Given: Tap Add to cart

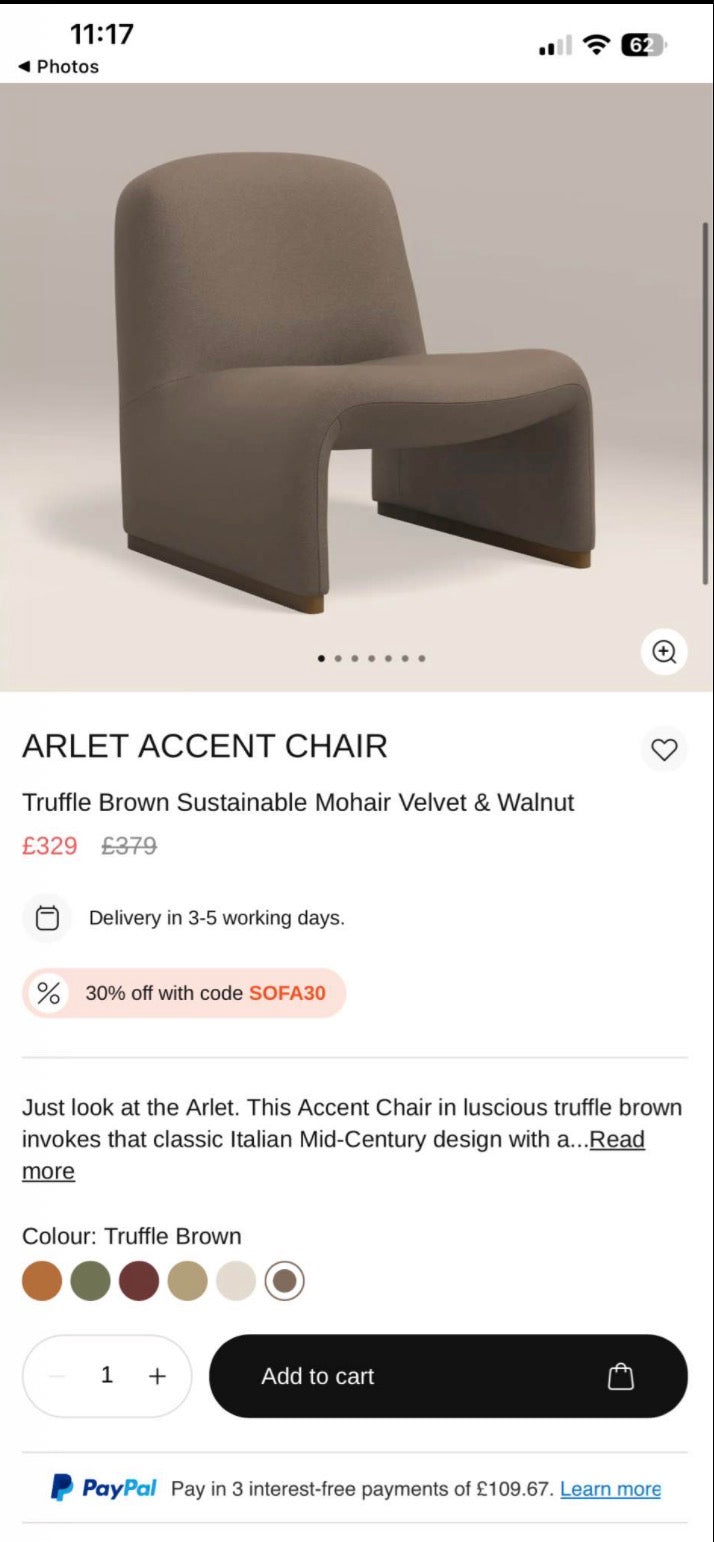Looking at the screenshot, I should [x=317, y=1376].
